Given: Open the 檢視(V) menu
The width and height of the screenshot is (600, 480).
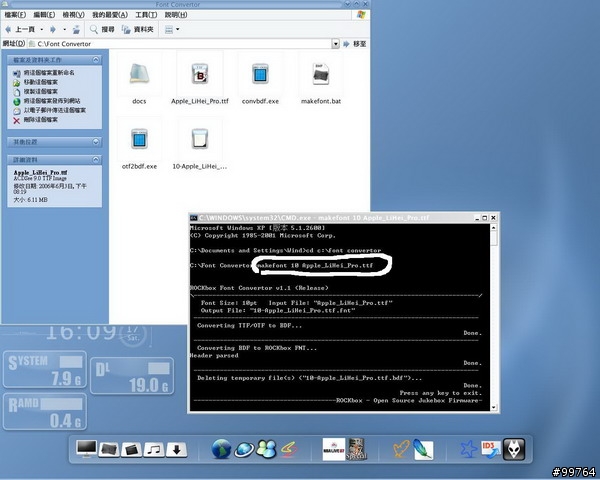Looking at the screenshot, I should click(x=73, y=15).
